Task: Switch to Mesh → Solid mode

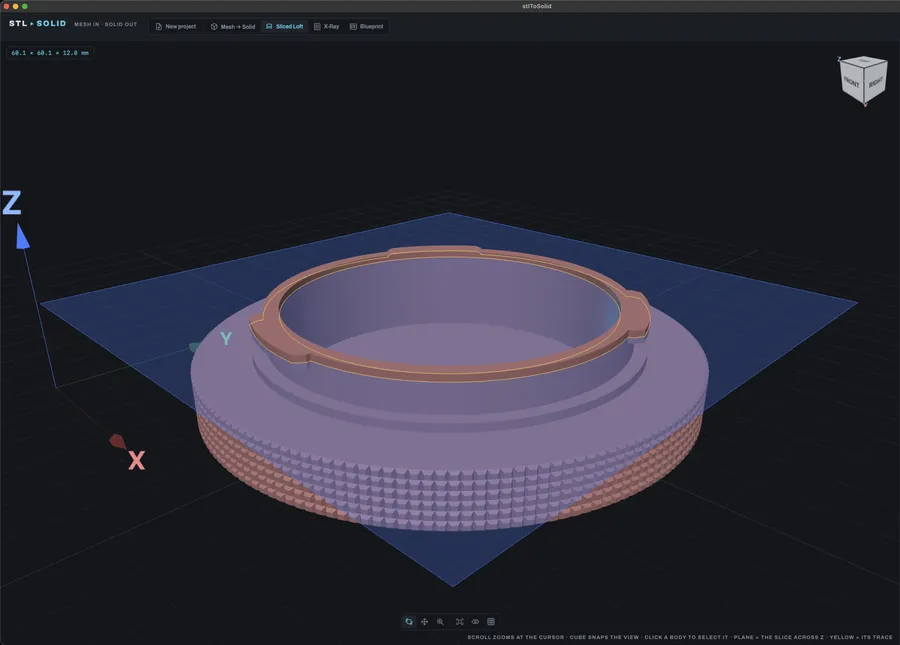Action: pyautogui.click(x=233, y=26)
